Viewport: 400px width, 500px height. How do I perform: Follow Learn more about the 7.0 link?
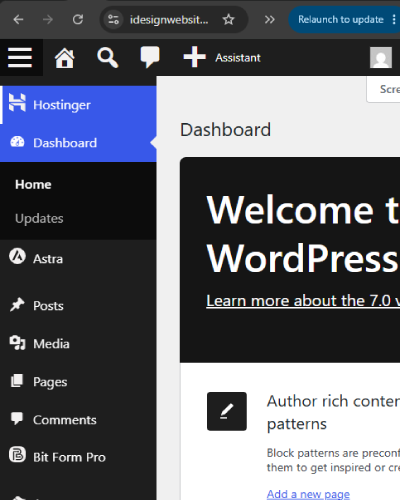303,301
